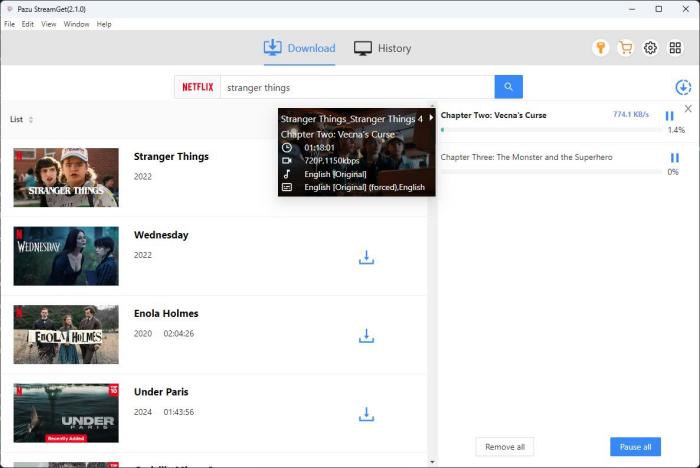Download Enola Holmes using its download icon
The image size is (700, 468).
pyautogui.click(x=366, y=336)
